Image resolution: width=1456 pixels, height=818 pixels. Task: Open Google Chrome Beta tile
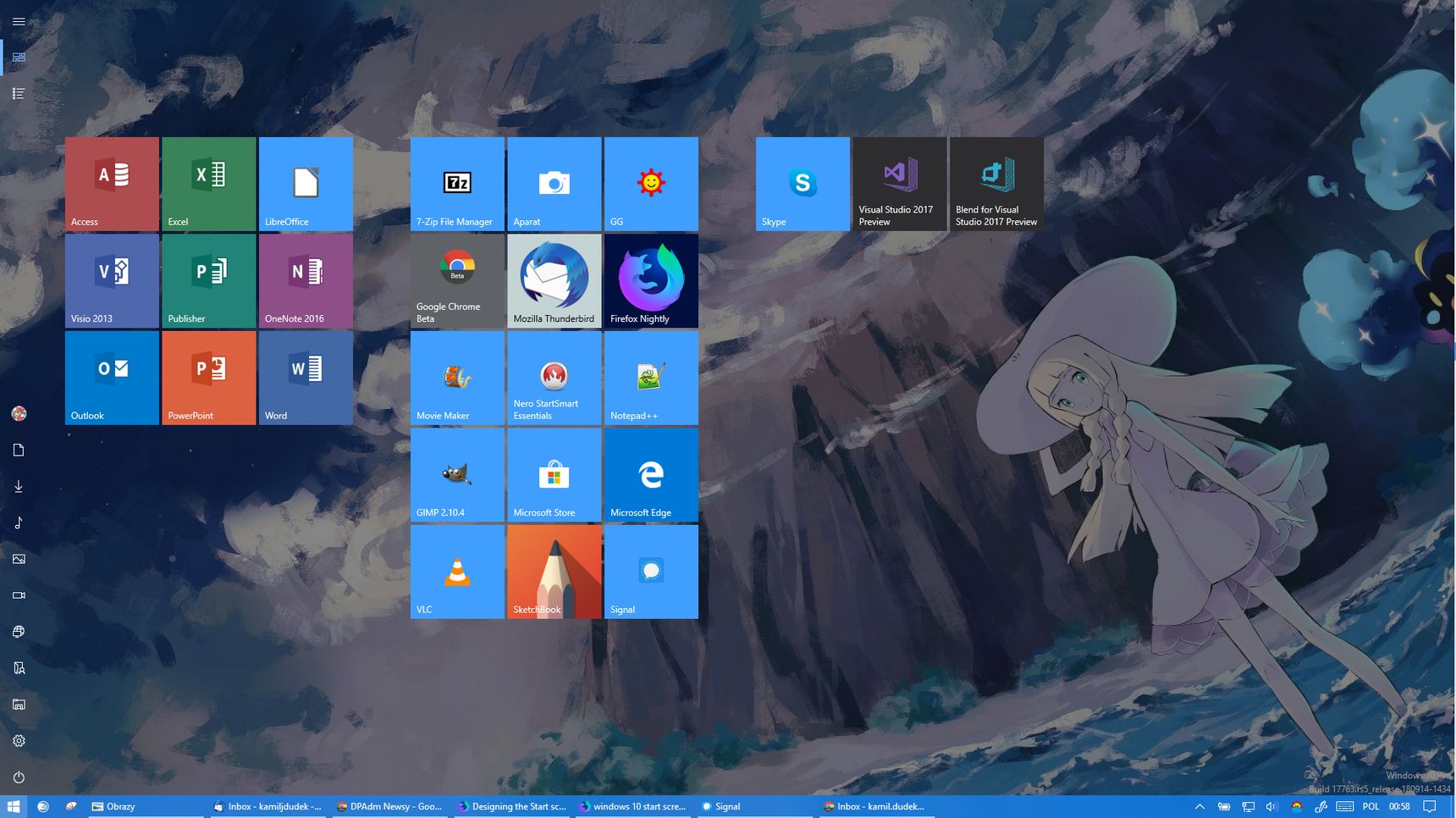[457, 281]
